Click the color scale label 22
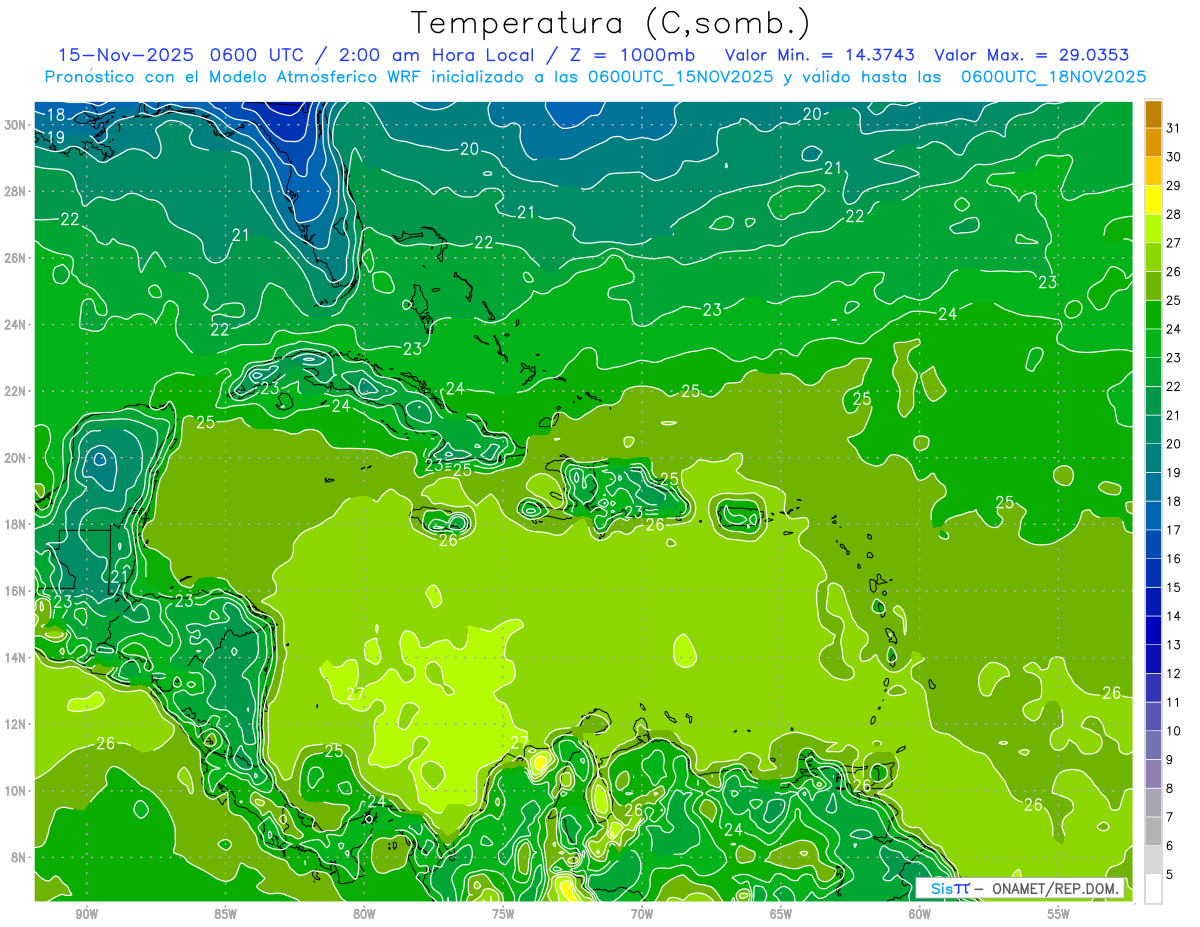1200x927 pixels. [x=1174, y=386]
